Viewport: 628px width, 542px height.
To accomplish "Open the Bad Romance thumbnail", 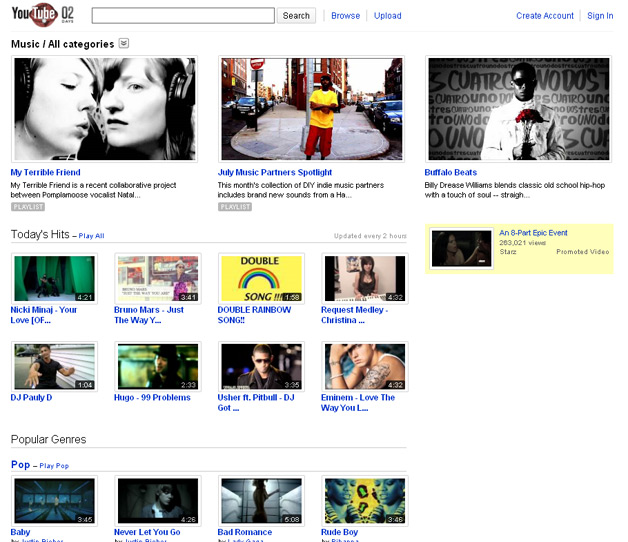I will pos(262,501).
